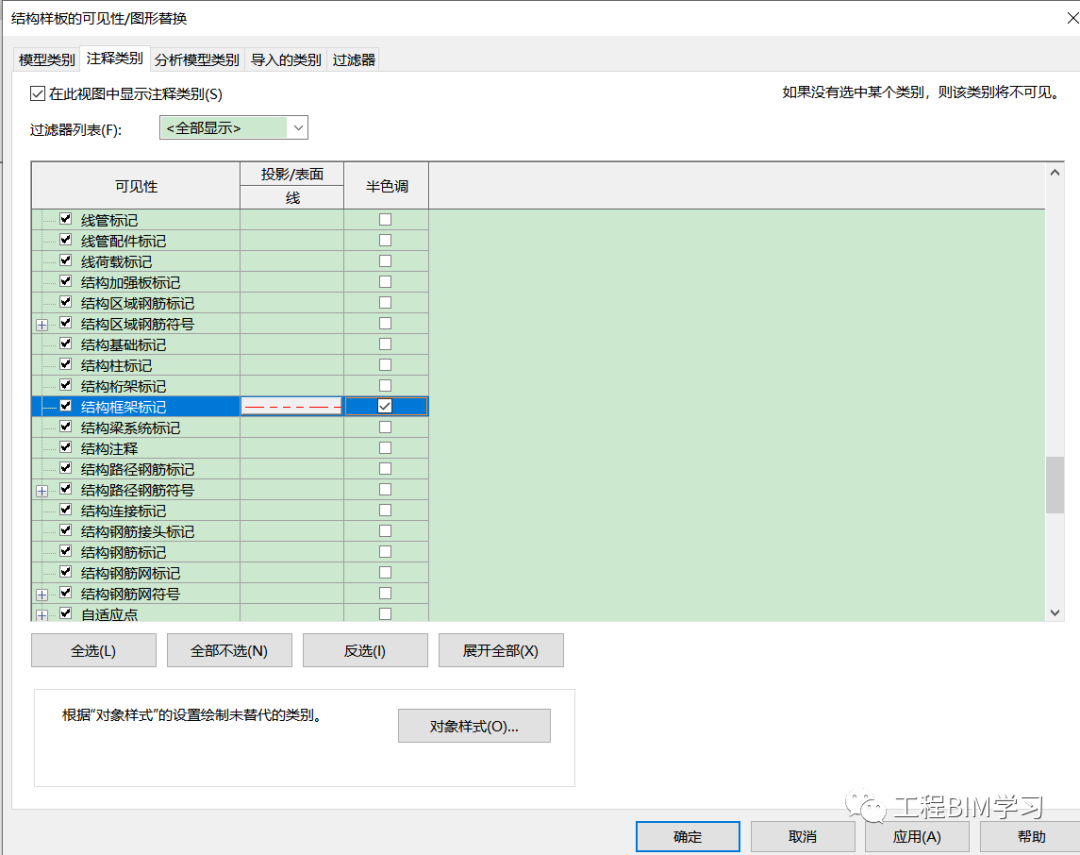Toggle visibility checkbox of 结构框架标记
The height and width of the screenshot is (855, 1080).
point(65,406)
